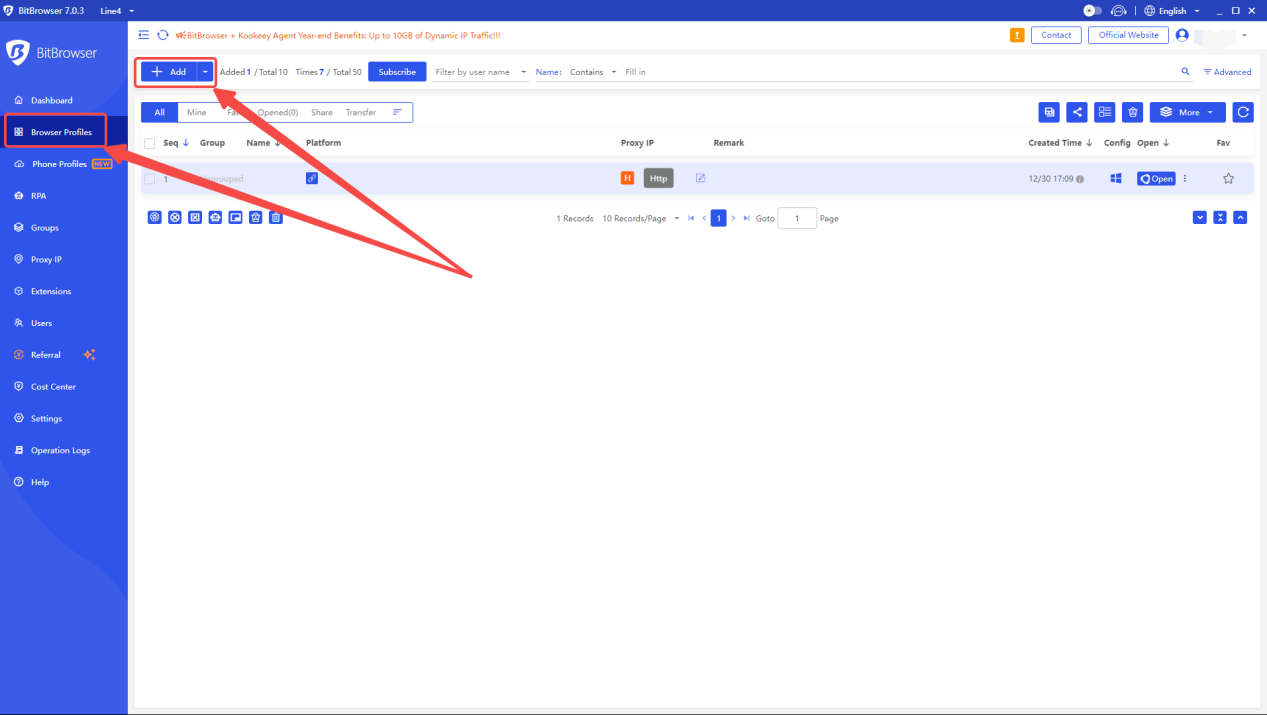Open the account dropdown arrow

pos(1245,35)
